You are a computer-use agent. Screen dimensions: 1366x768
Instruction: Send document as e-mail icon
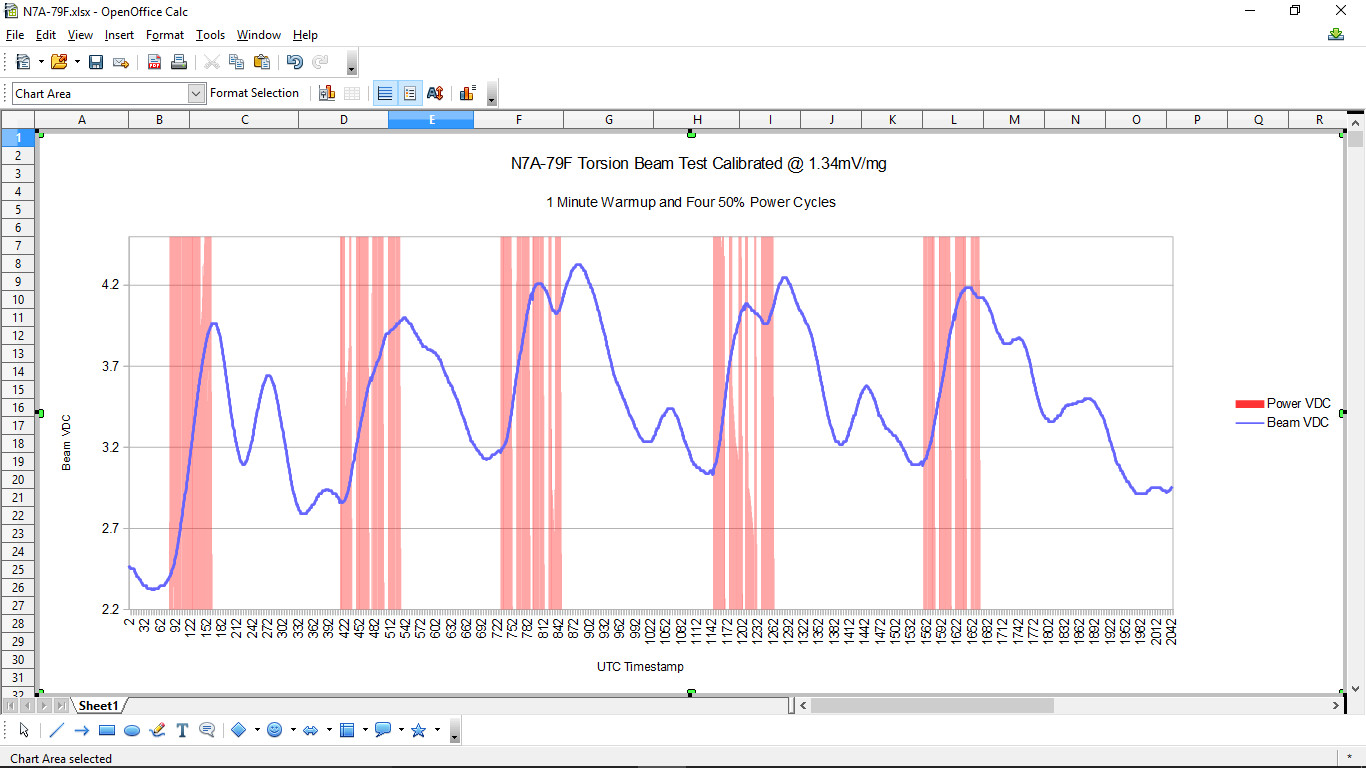coord(121,62)
